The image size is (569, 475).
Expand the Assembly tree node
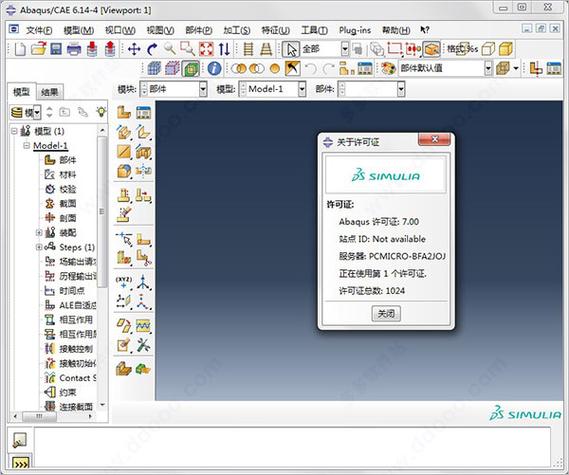39,233
